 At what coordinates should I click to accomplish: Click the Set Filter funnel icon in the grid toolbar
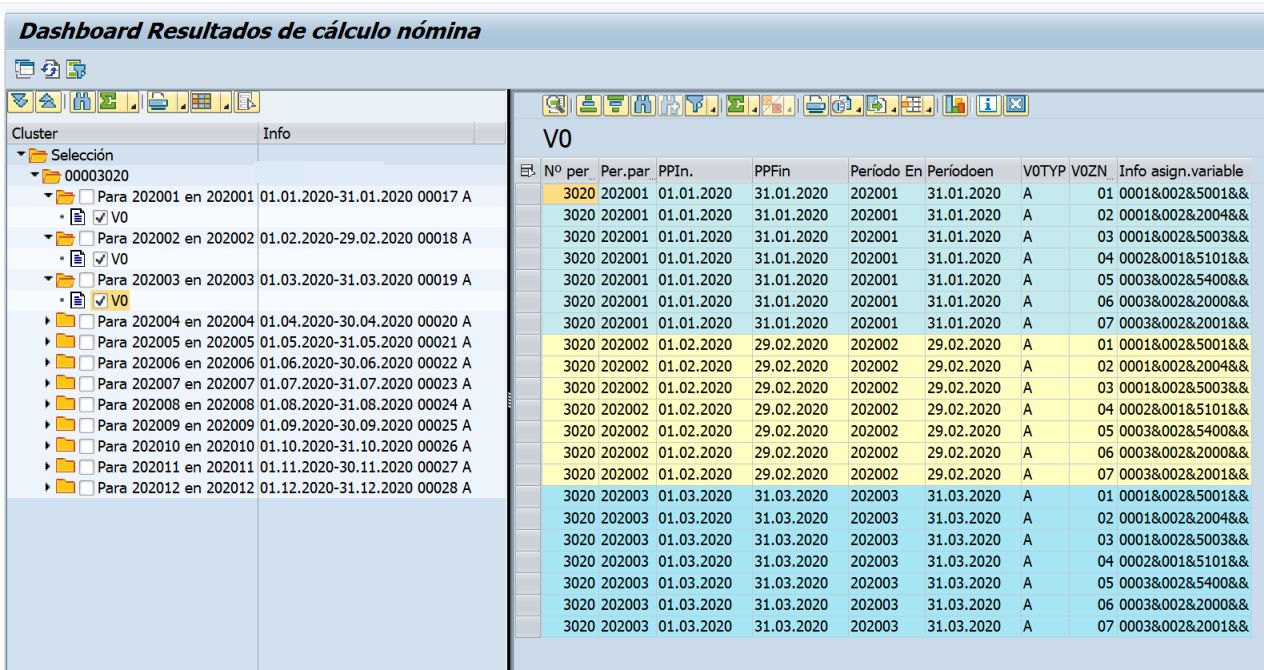[x=695, y=105]
